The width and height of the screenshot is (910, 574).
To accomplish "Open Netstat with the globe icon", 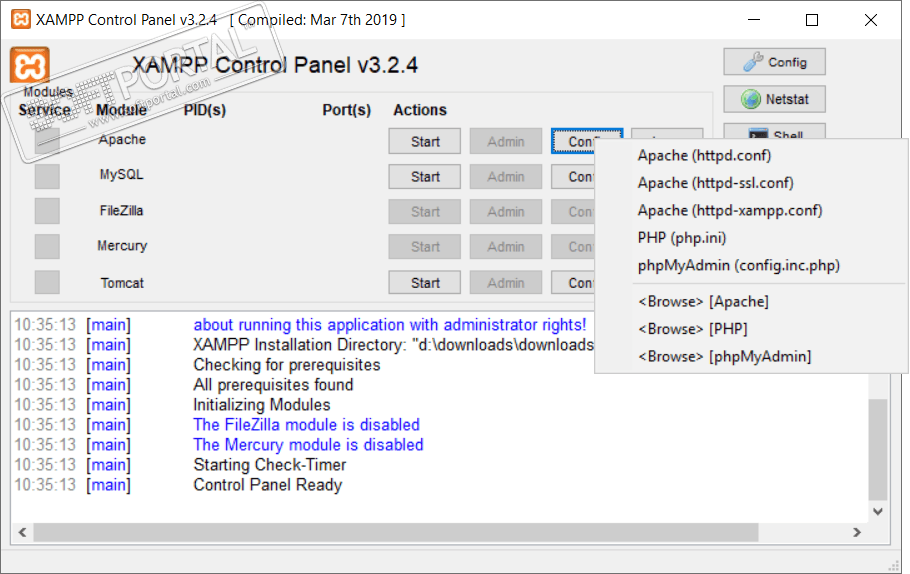I will pyautogui.click(x=774, y=99).
